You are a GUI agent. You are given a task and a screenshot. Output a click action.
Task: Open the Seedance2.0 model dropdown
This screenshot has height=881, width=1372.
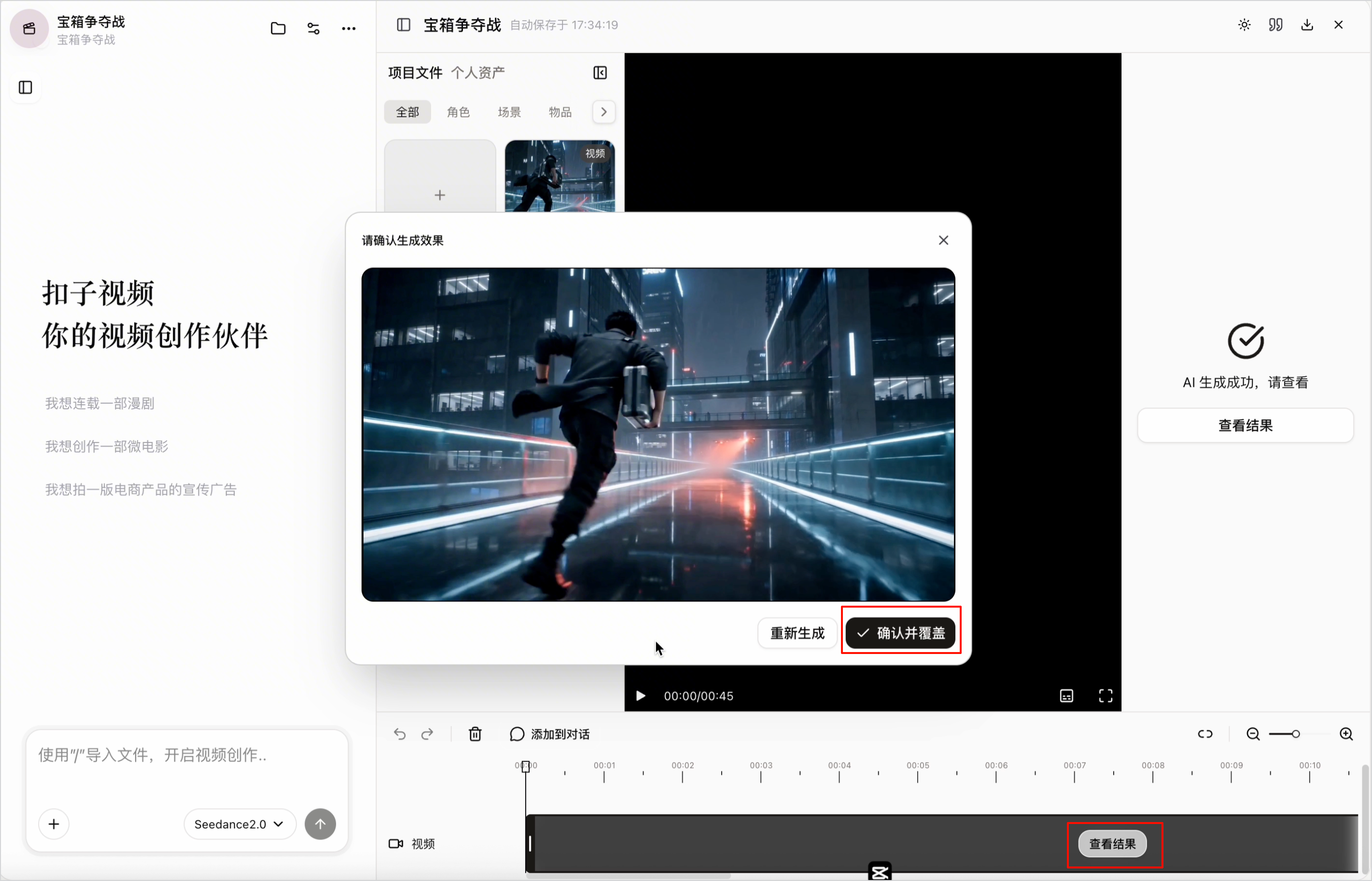239,824
